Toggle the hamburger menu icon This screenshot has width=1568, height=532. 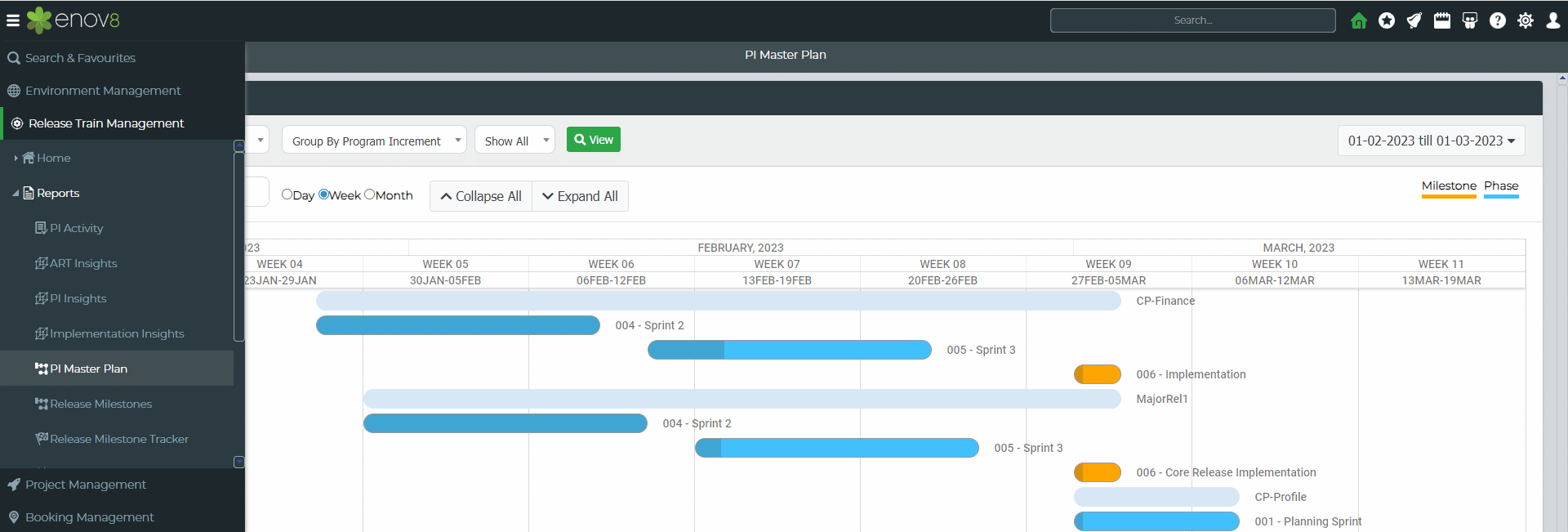(x=13, y=20)
